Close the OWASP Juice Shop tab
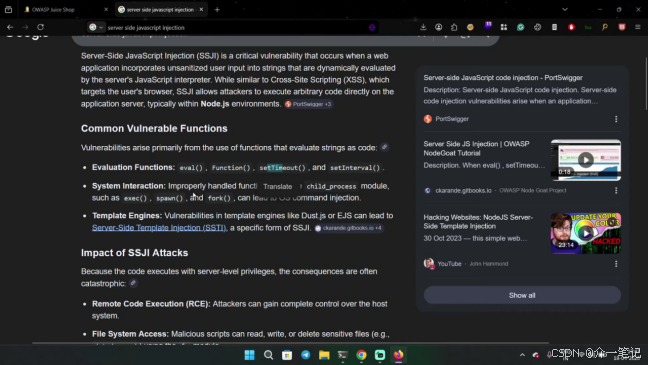Viewport: 648px width, 365px height. pyautogui.click(x=106, y=10)
